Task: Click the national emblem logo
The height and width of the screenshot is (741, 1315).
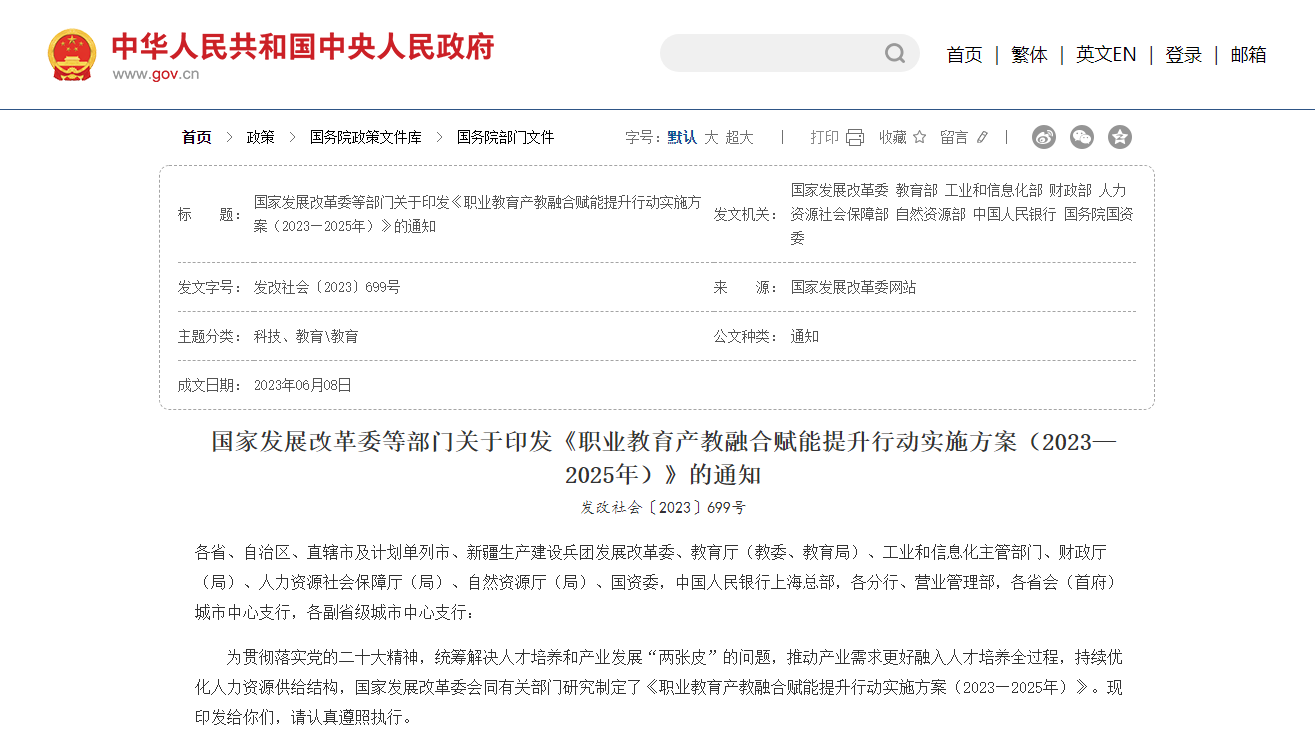Action: 72,55
